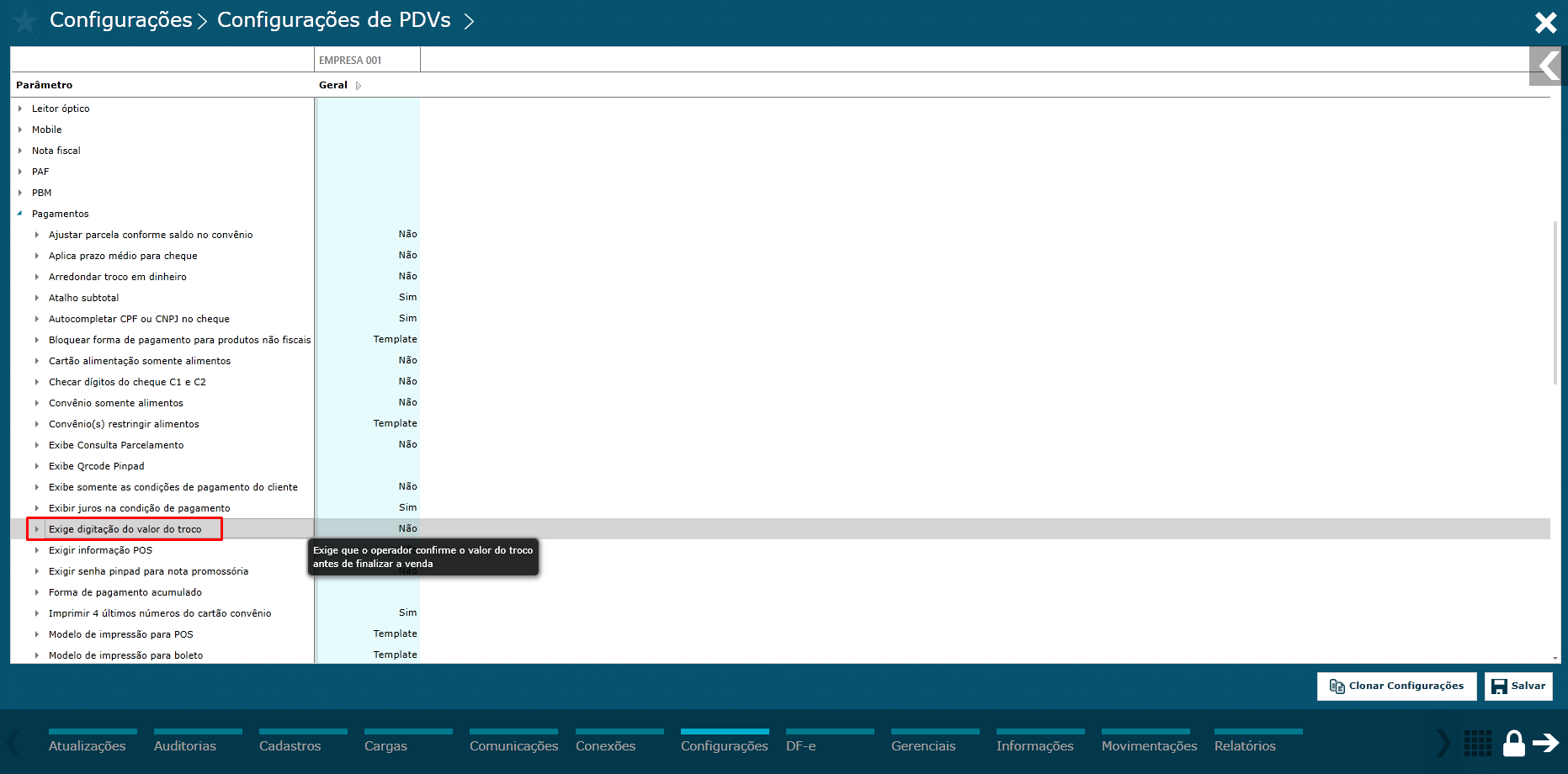Screen dimensions: 1568x774
Task: Show next menu items with right chevron
Action: [1443, 743]
